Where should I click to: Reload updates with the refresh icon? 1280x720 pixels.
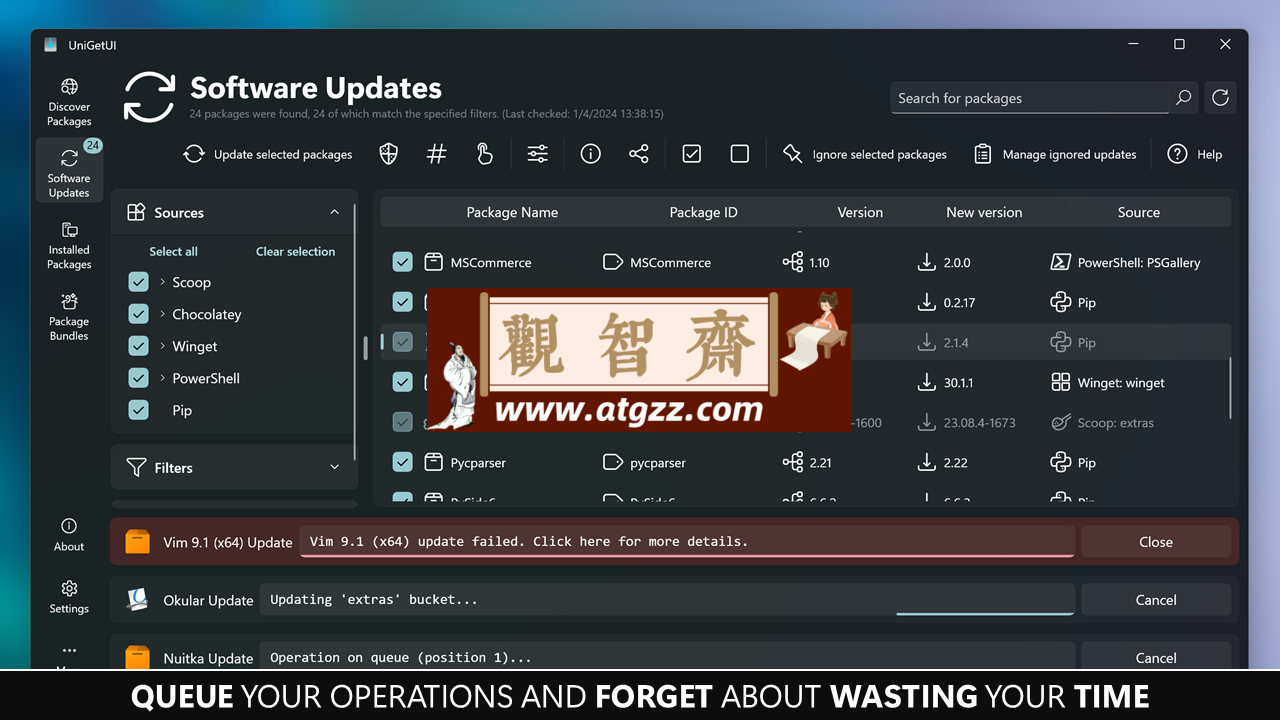point(1220,98)
